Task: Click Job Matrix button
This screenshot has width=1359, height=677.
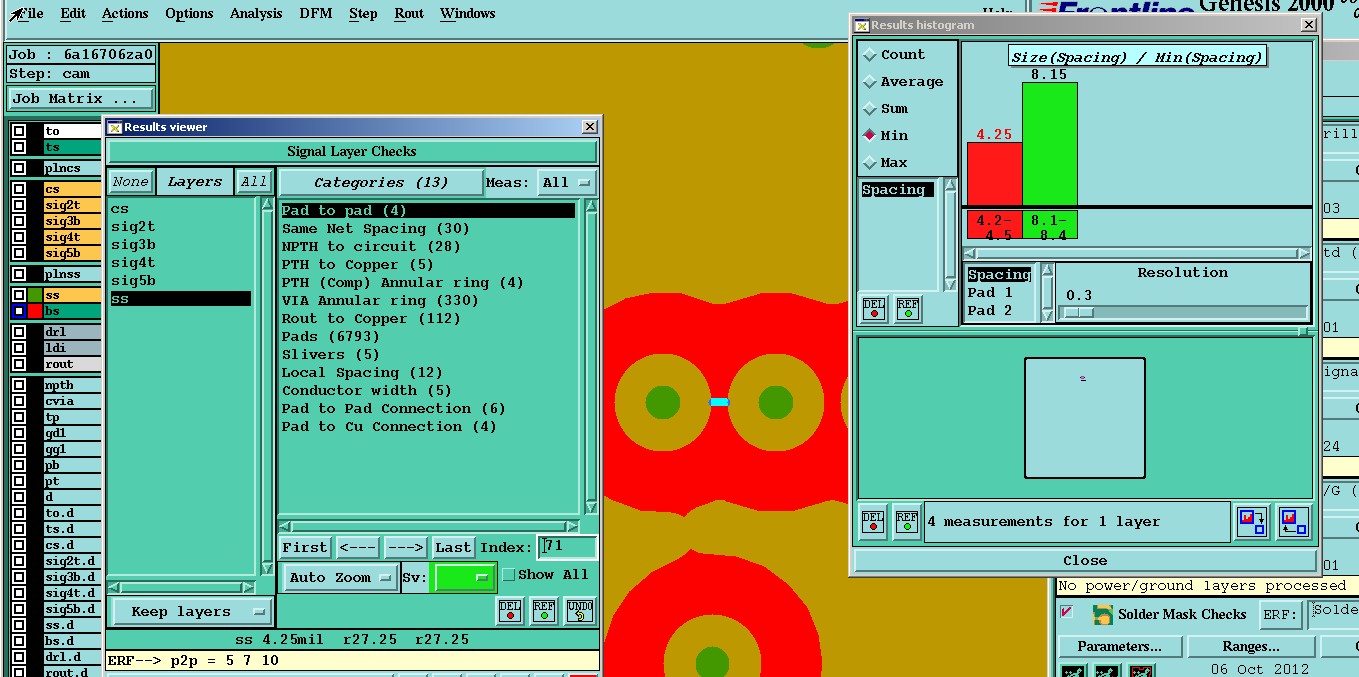Action: (81, 99)
